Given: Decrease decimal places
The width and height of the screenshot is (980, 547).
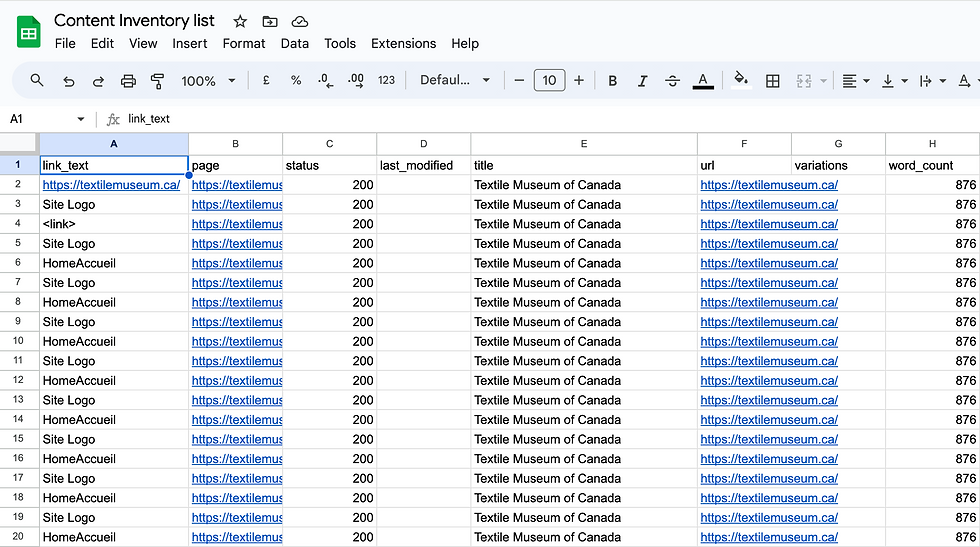Looking at the screenshot, I should click(326, 81).
